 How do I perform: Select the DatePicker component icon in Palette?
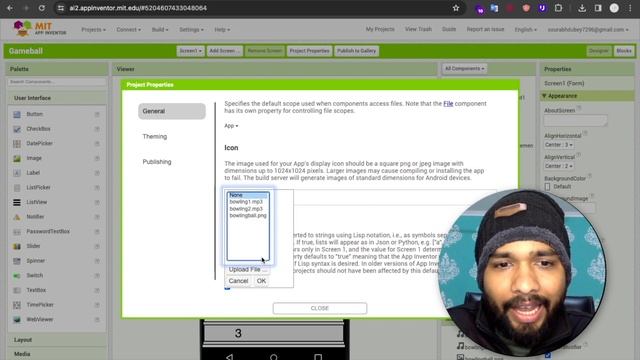click(x=17, y=144)
